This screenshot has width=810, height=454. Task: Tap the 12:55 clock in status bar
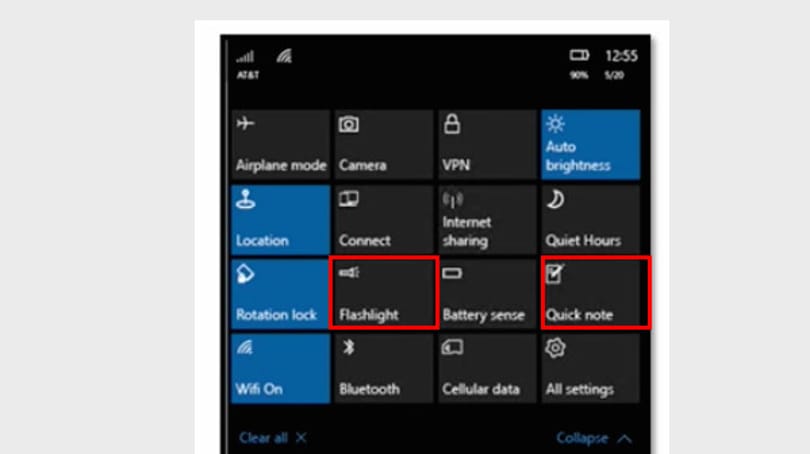point(621,56)
